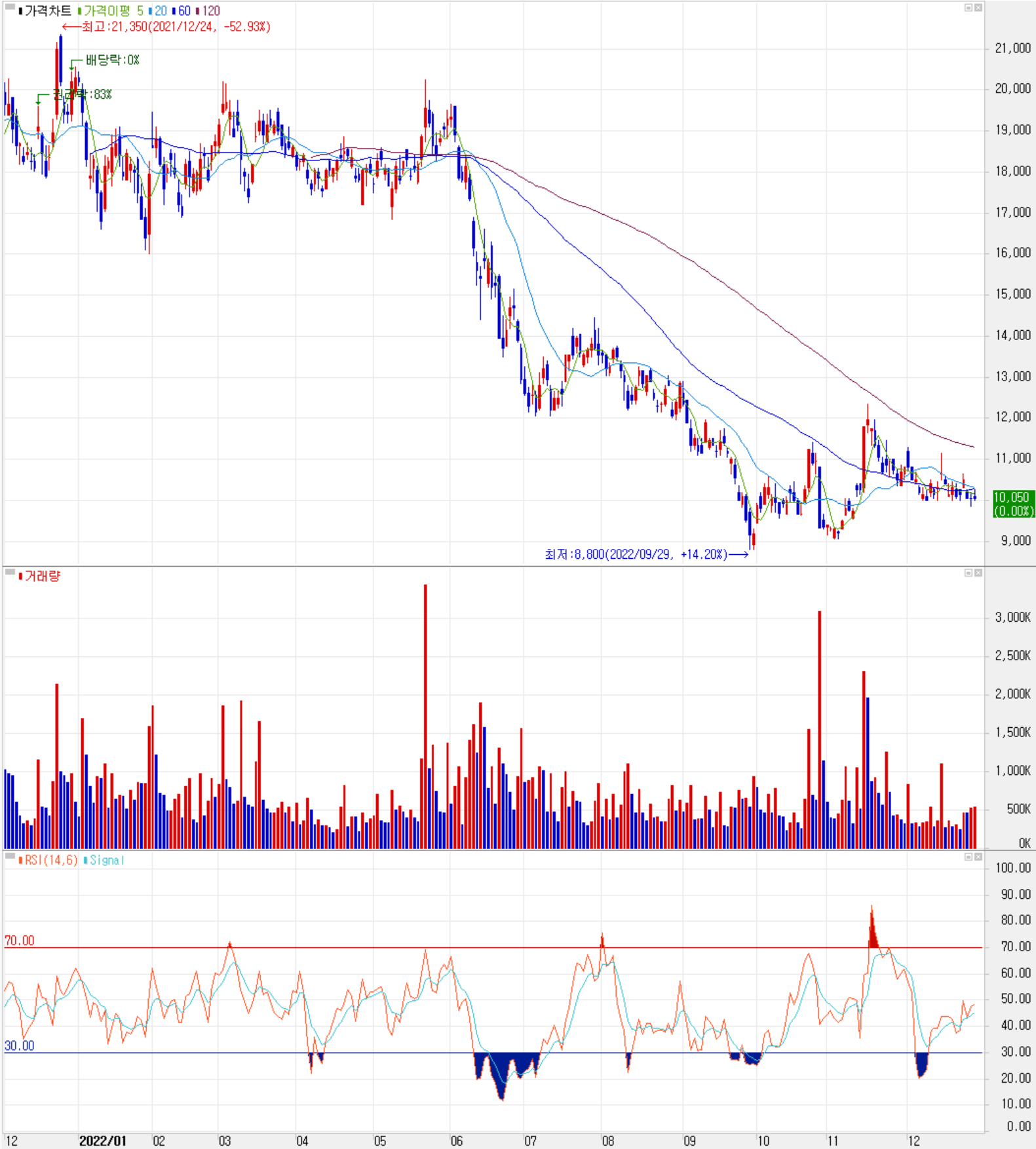This screenshot has height=1149, width=1036.
Task: Click the RSI panel close icon
Action: click(x=978, y=857)
